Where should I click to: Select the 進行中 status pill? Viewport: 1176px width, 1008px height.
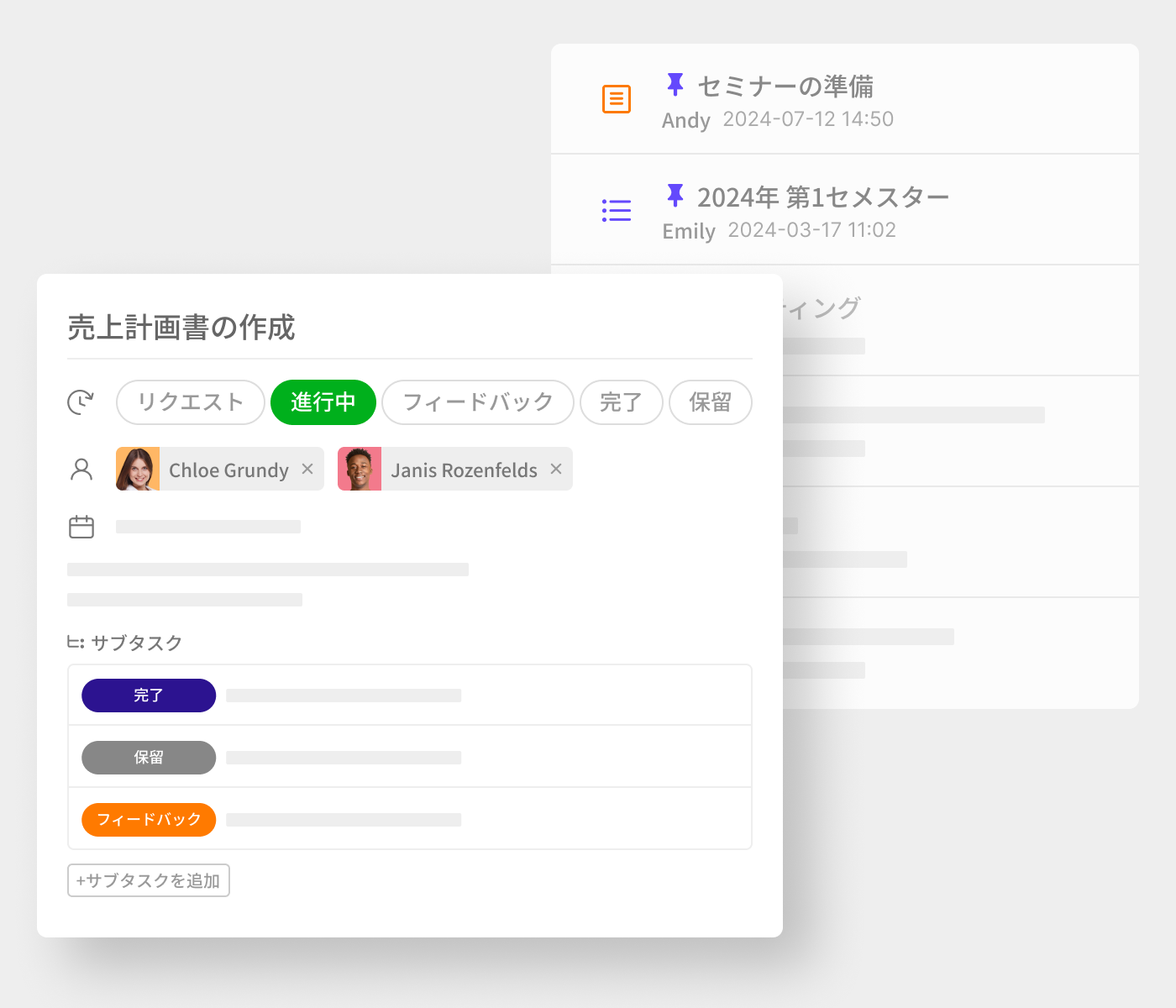[323, 402]
